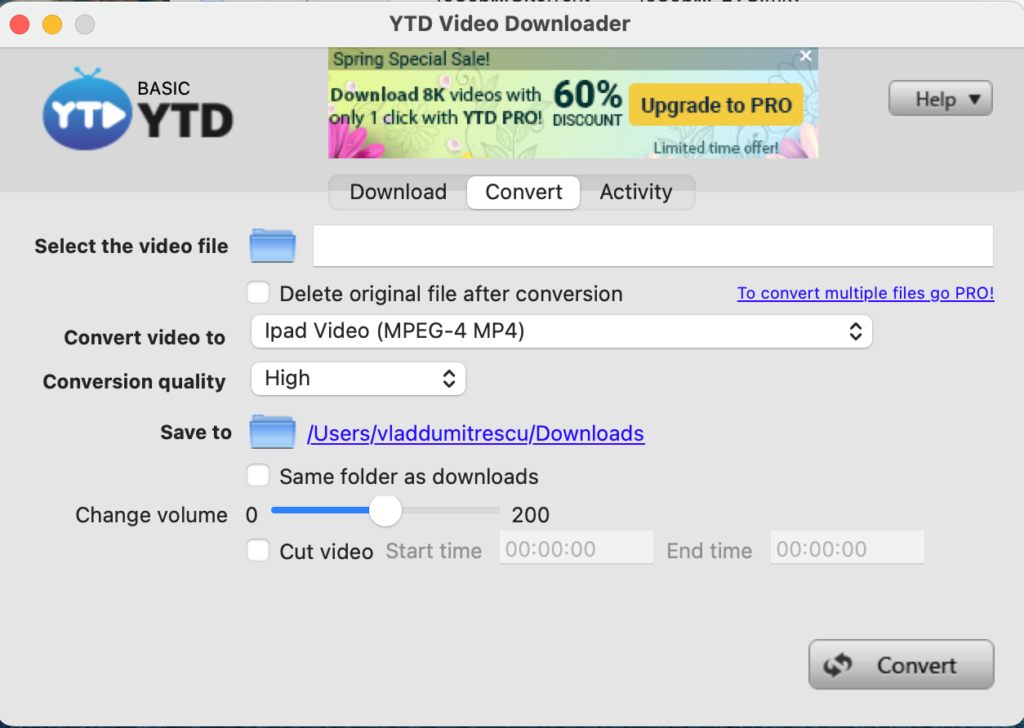
Task: Click the YTD Basic logo
Action: tap(138, 109)
